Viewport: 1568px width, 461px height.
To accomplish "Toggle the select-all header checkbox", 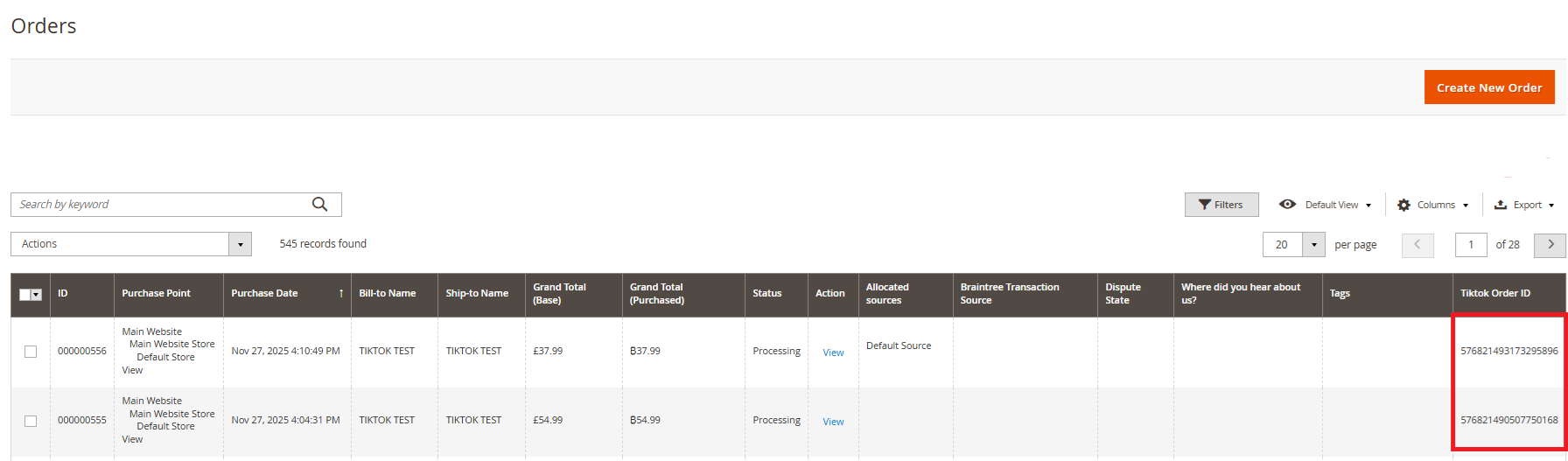I will [25, 295].
